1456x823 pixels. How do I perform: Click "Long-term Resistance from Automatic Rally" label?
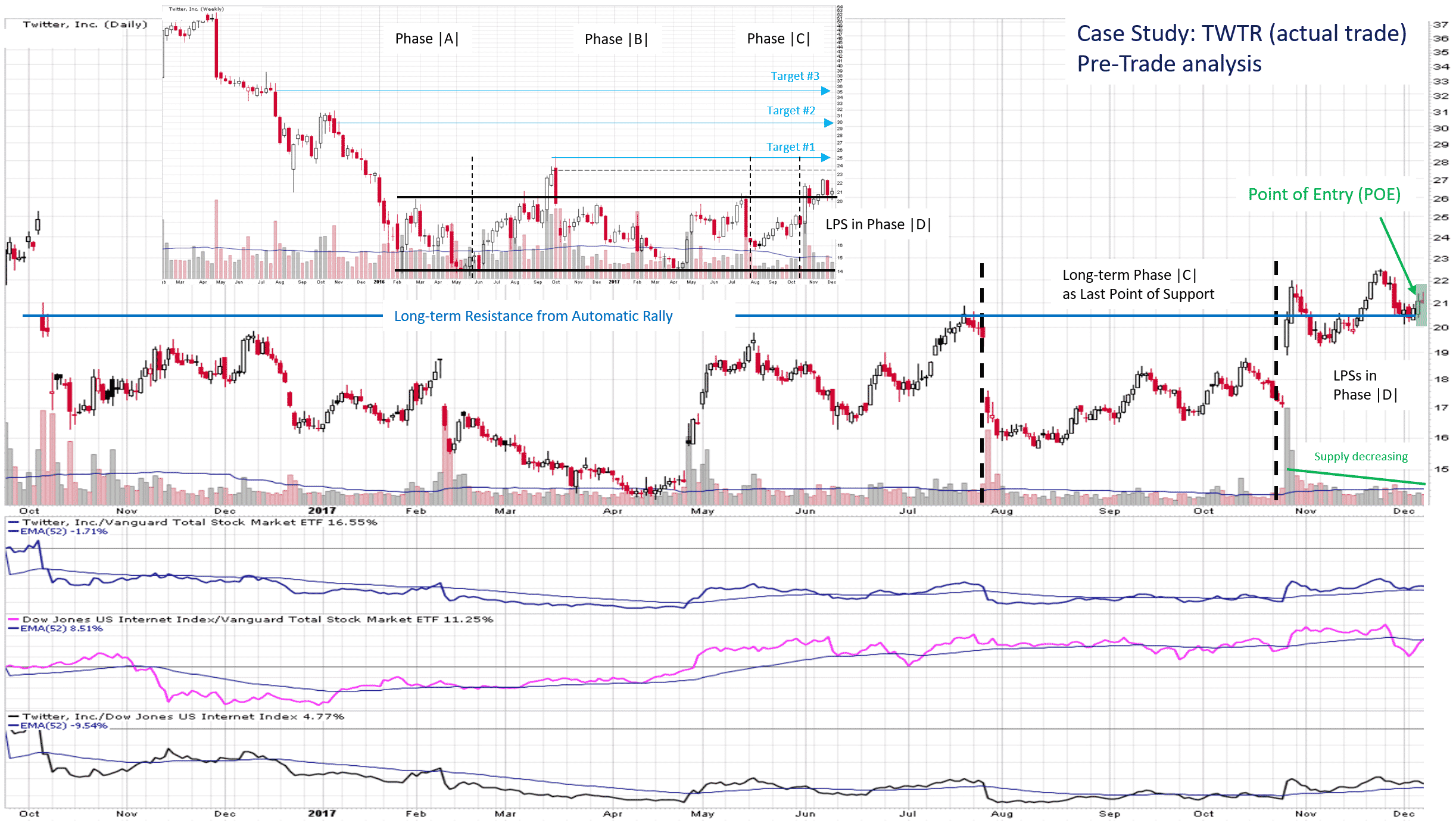tap(533, 316)
